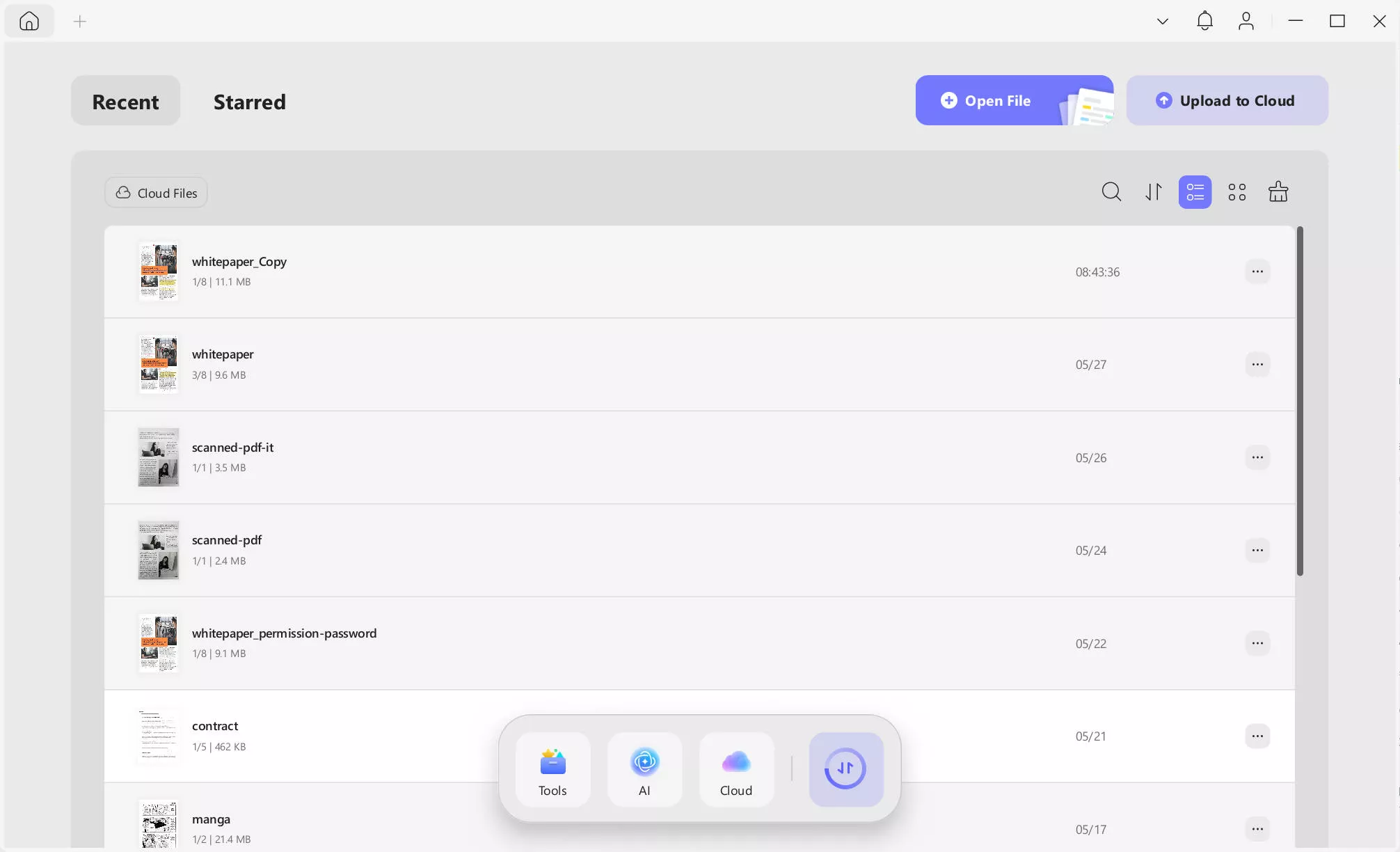Toggle the Cloud Files filter

155,192
